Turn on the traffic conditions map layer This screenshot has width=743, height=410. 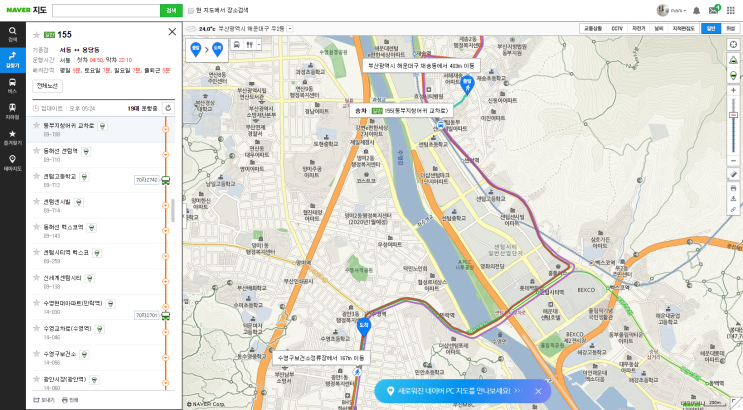pyautogui.click(x=593, y=29)
